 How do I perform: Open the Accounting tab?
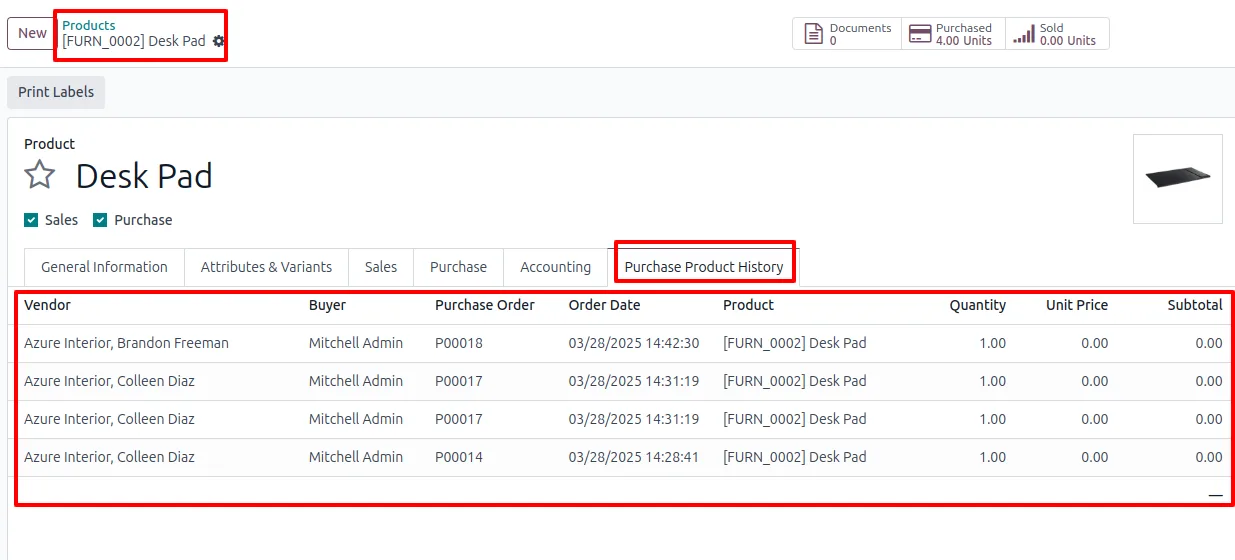tap(556, 267)
